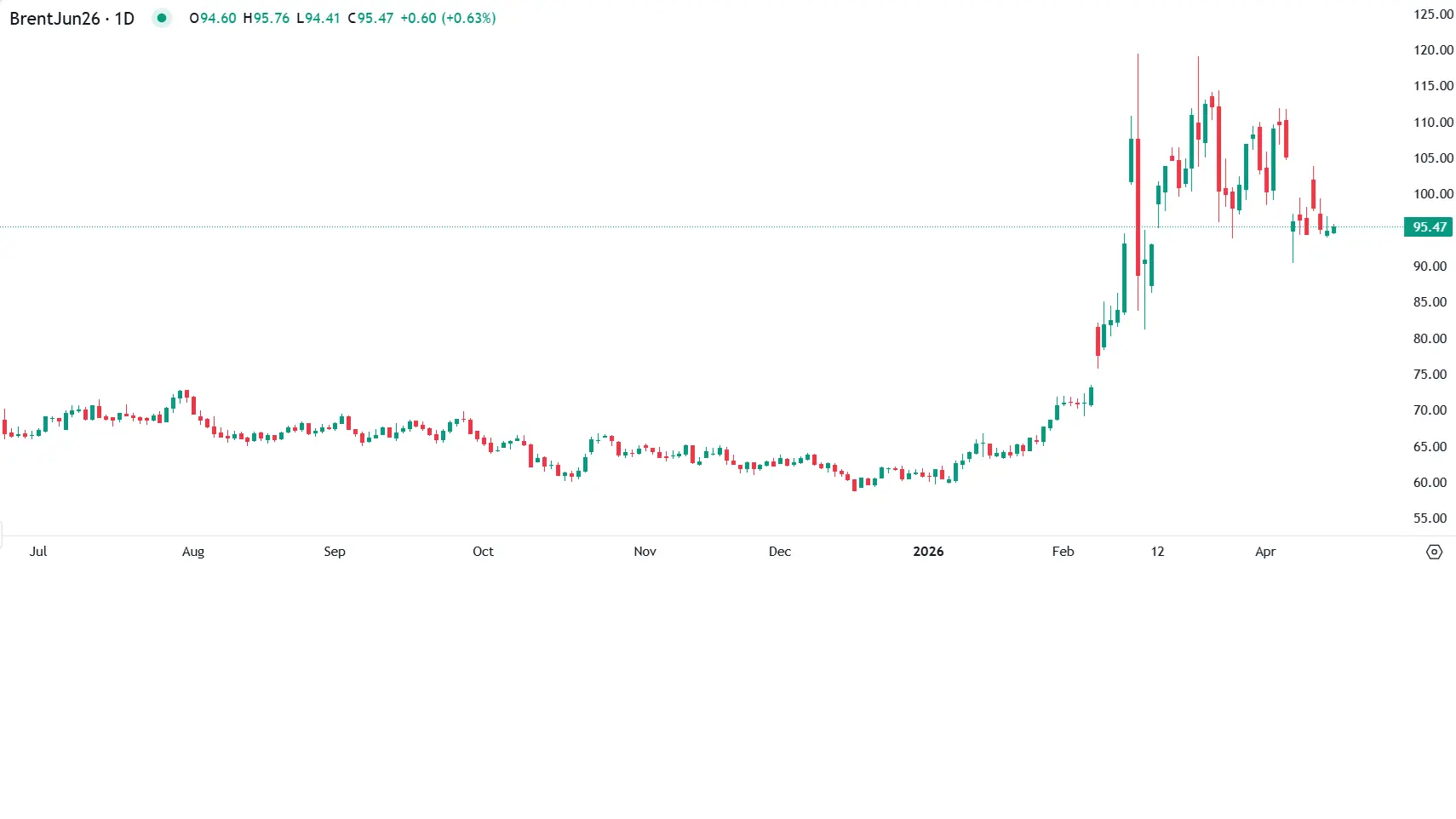Click the L94.41 low value in legend
The width and height of the screenshot is (1456, 819).
[318, 18]
